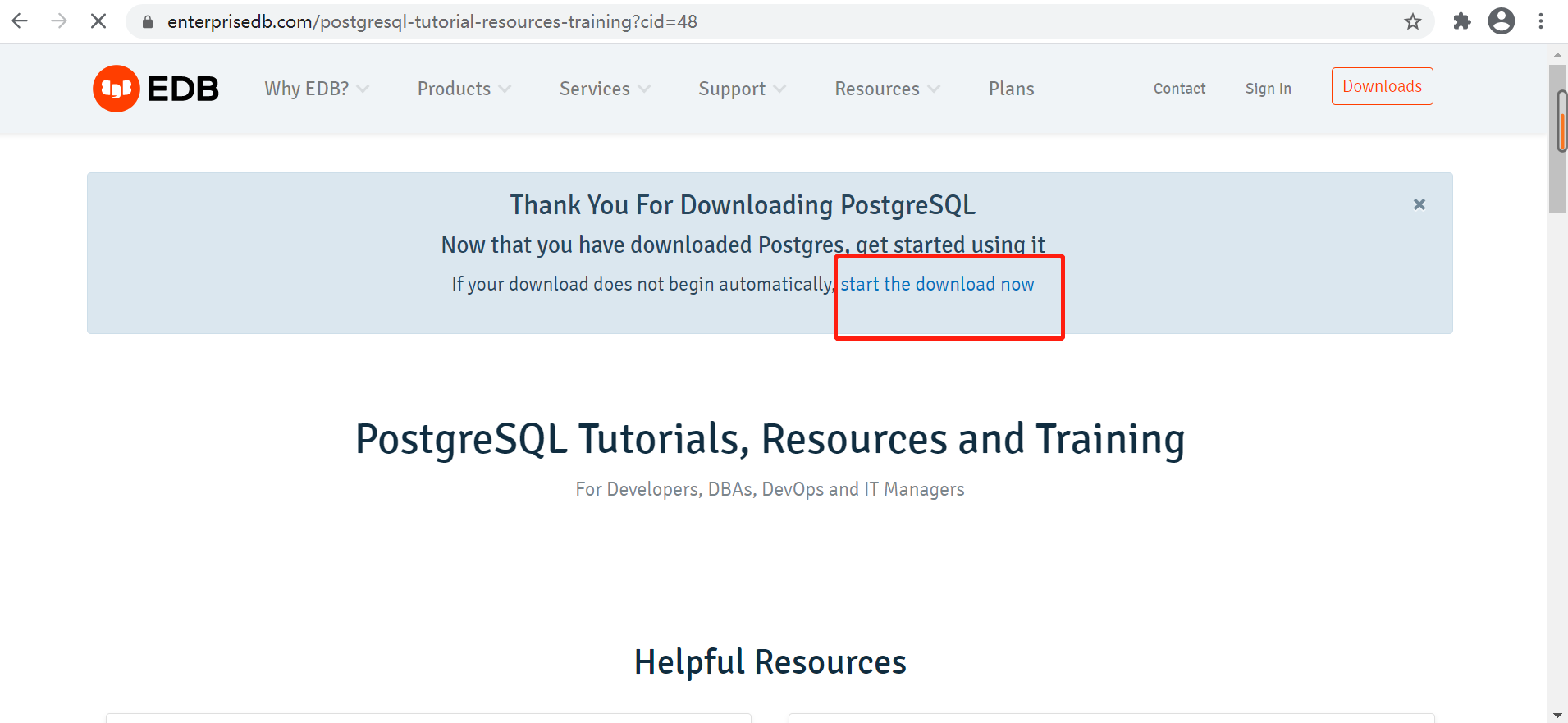Screen dimensions: 1568x723
Task: Click the browser forward arrow
Action: click(x=59, y=21)
